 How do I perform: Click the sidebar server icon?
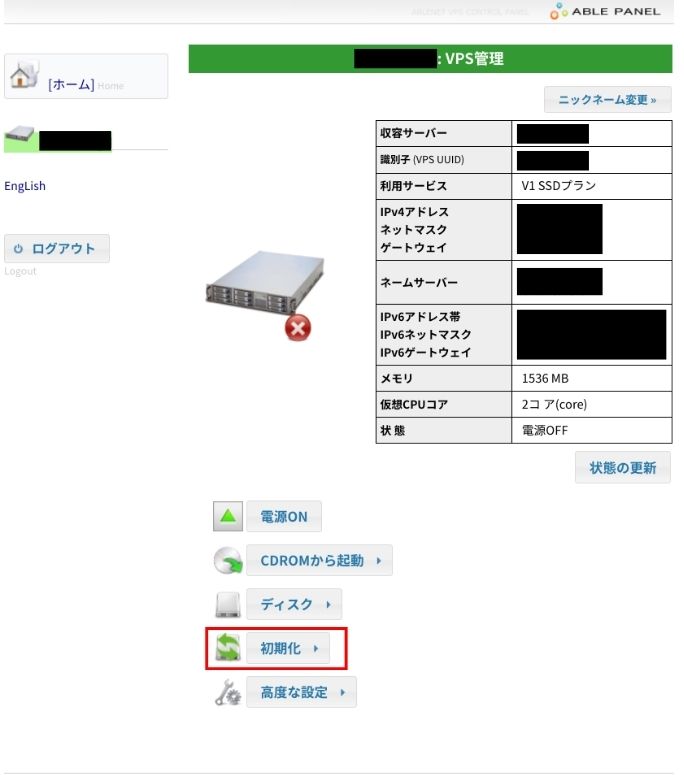pyautogui.click(x=20, y=134)
